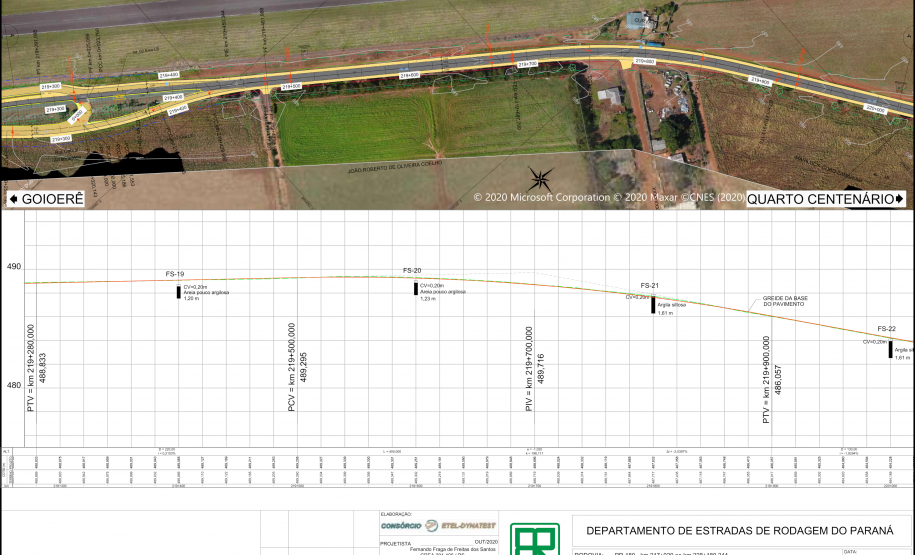The image size is (915, 555).
Task: Click the PIV = km 219+700,000 annotation
Action: pyautogui.click(x=529, y=369)
